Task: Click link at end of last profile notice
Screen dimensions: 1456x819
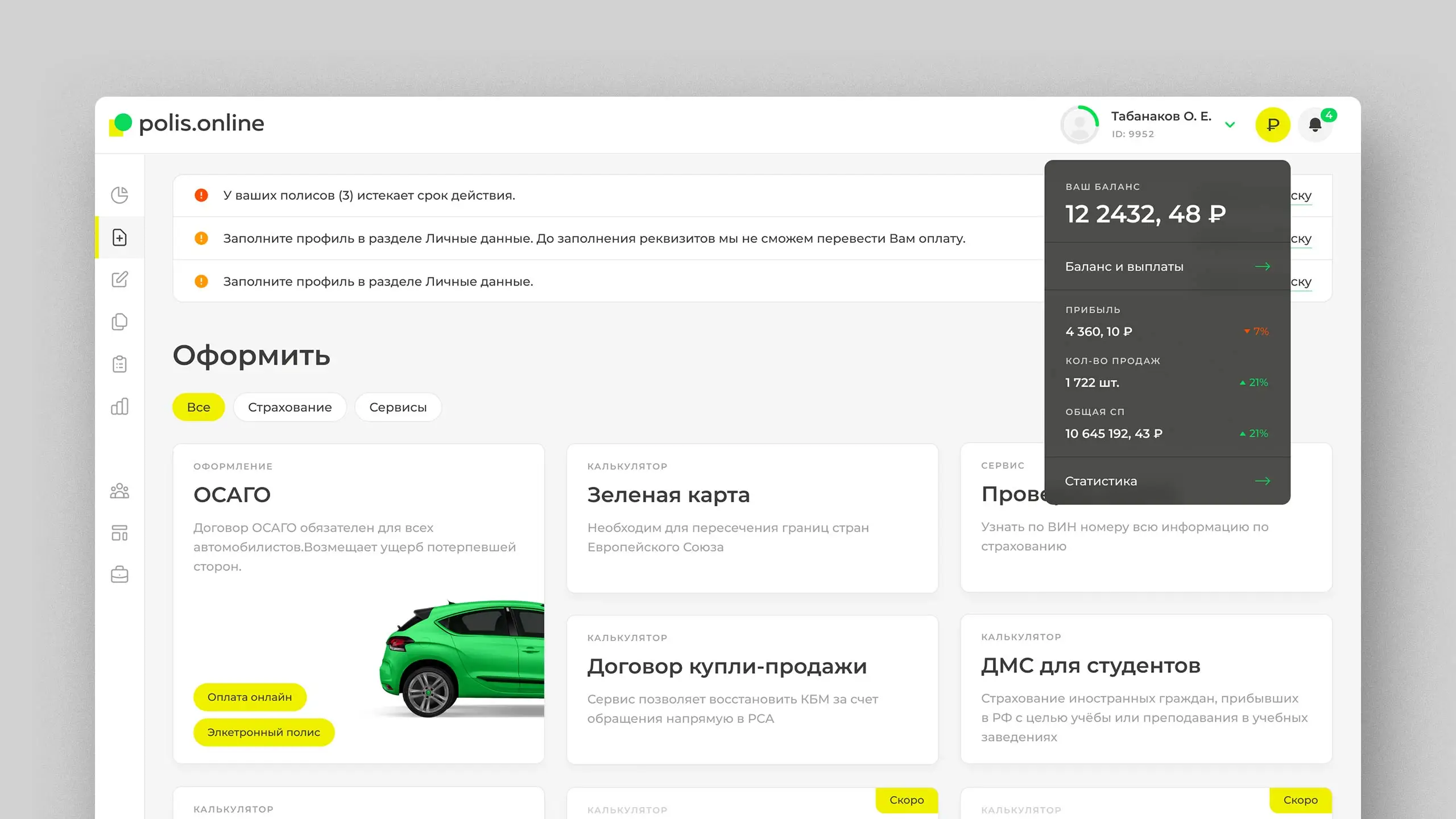Action: point(1301,282)
